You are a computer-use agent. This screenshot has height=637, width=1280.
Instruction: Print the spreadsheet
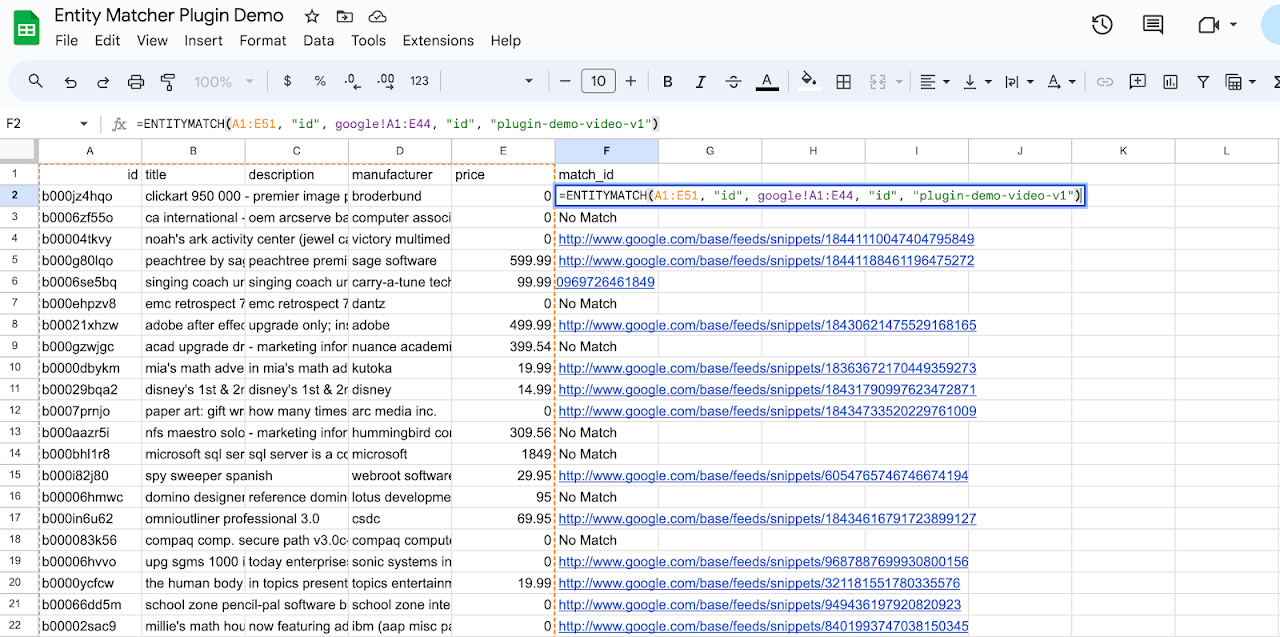pyautogui.click(x=136, y=82)
